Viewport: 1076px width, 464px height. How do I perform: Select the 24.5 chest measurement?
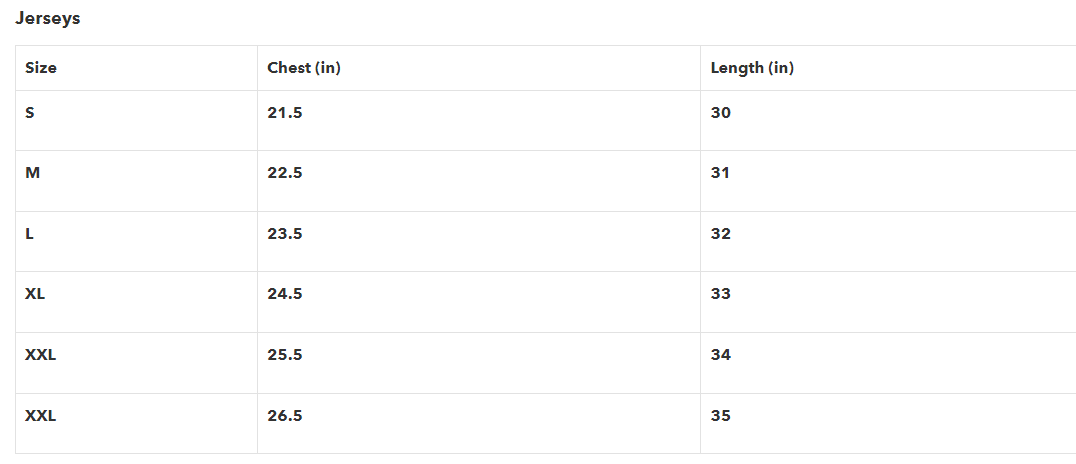(x=285, y=294)
